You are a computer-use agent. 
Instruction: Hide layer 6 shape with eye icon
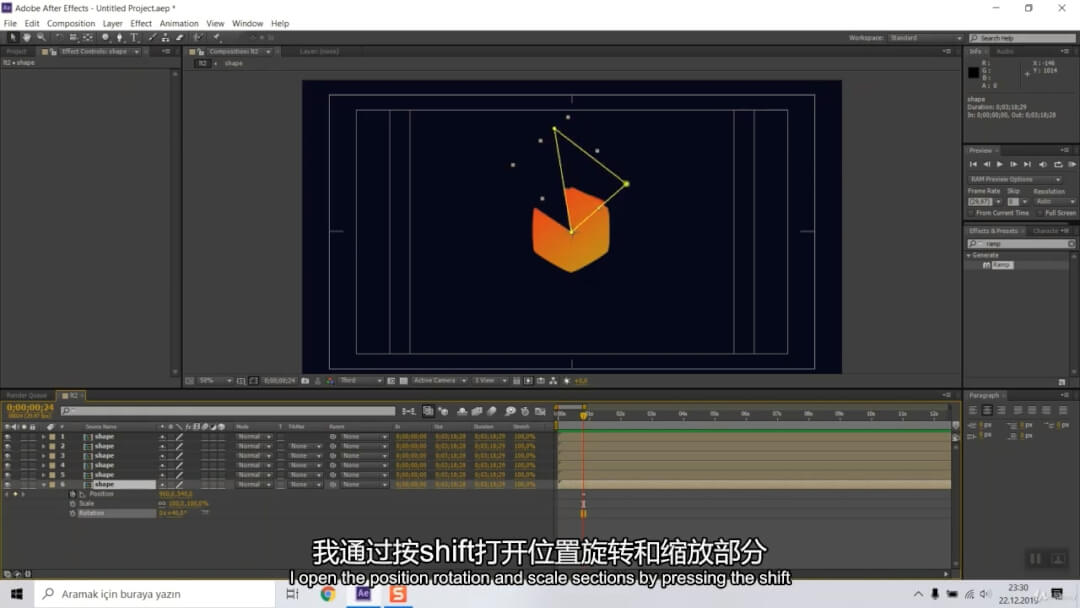[x=8, y=485]
